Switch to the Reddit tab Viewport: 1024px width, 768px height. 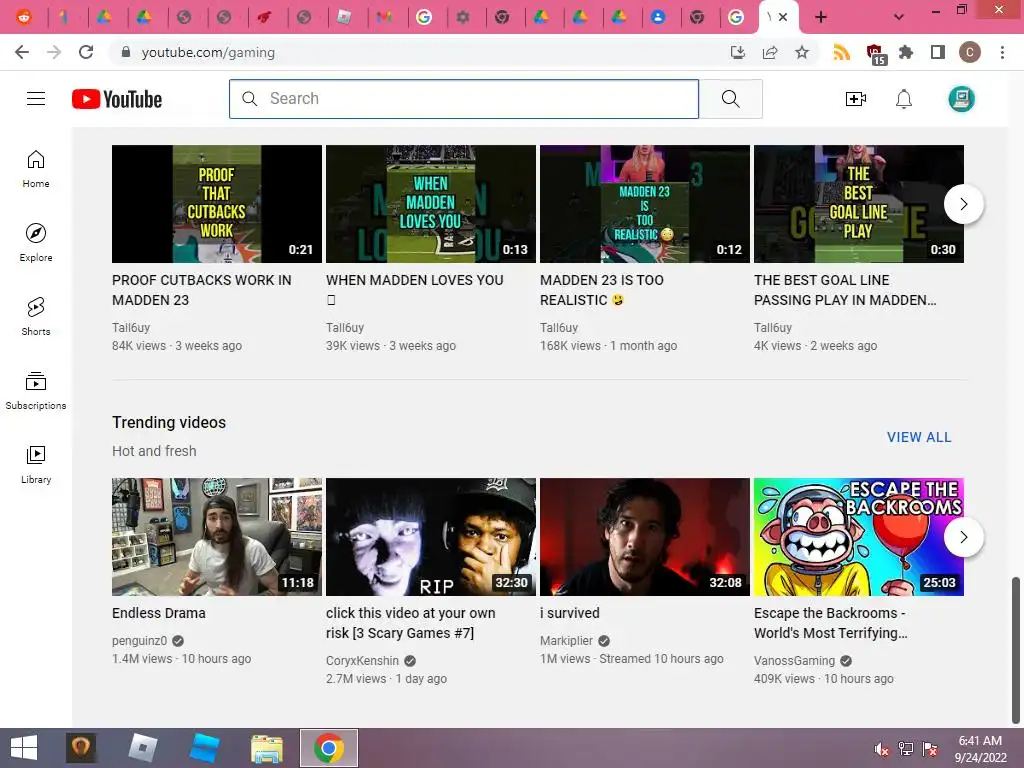click(x=24, y=17)
